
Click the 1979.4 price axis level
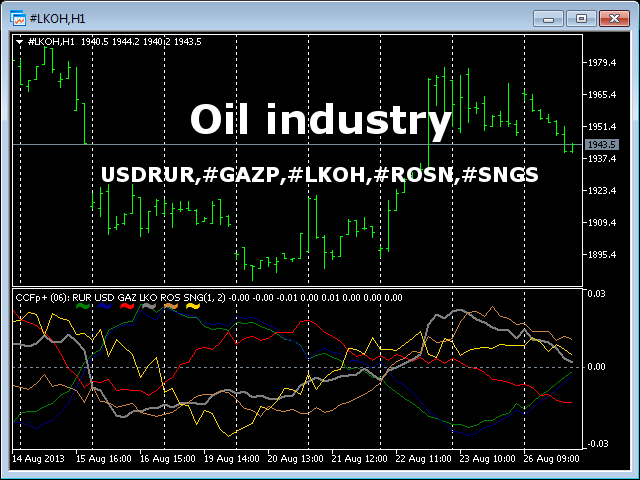click(x=603, y=63)
